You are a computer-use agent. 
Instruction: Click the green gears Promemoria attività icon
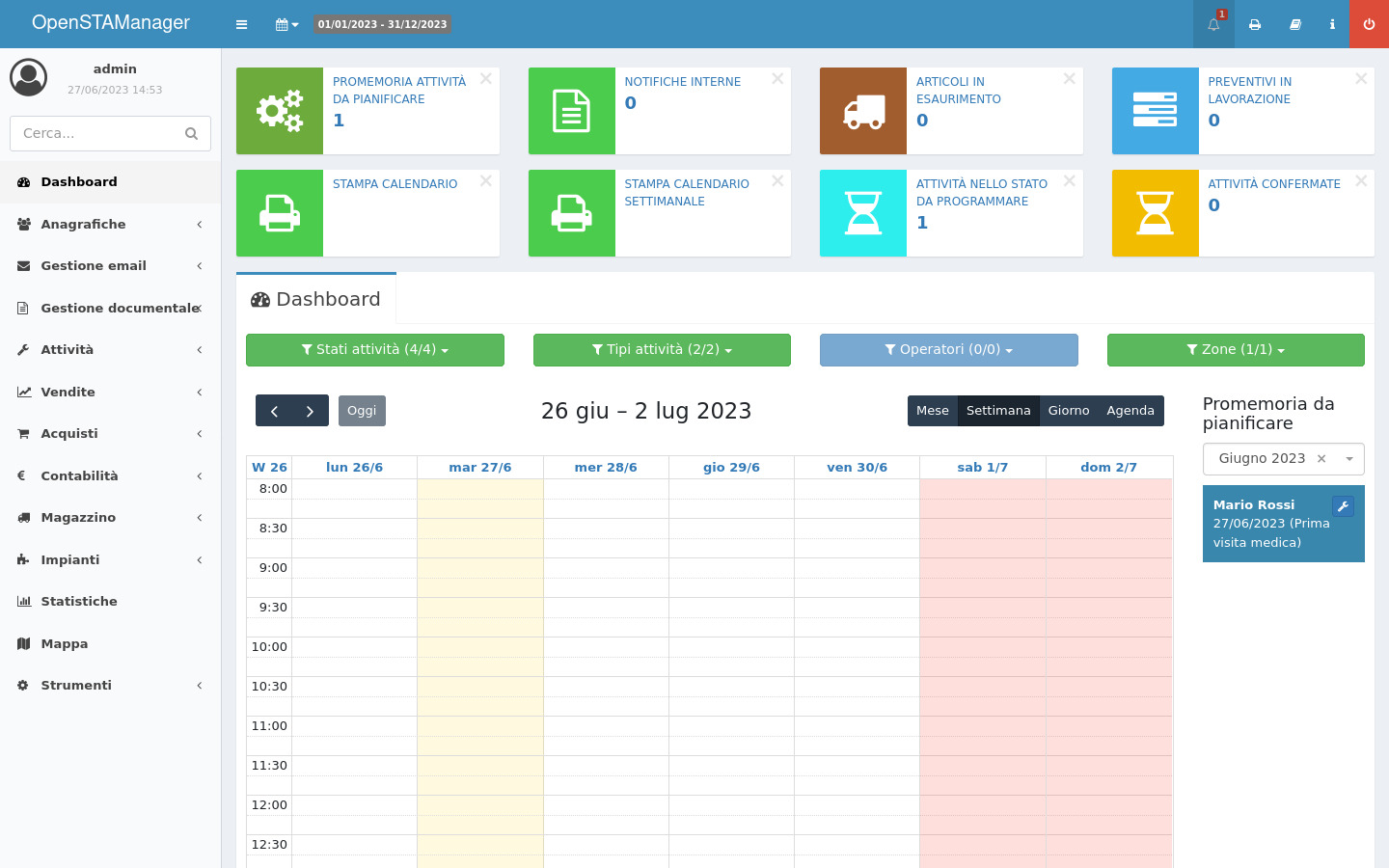(280, 111)
